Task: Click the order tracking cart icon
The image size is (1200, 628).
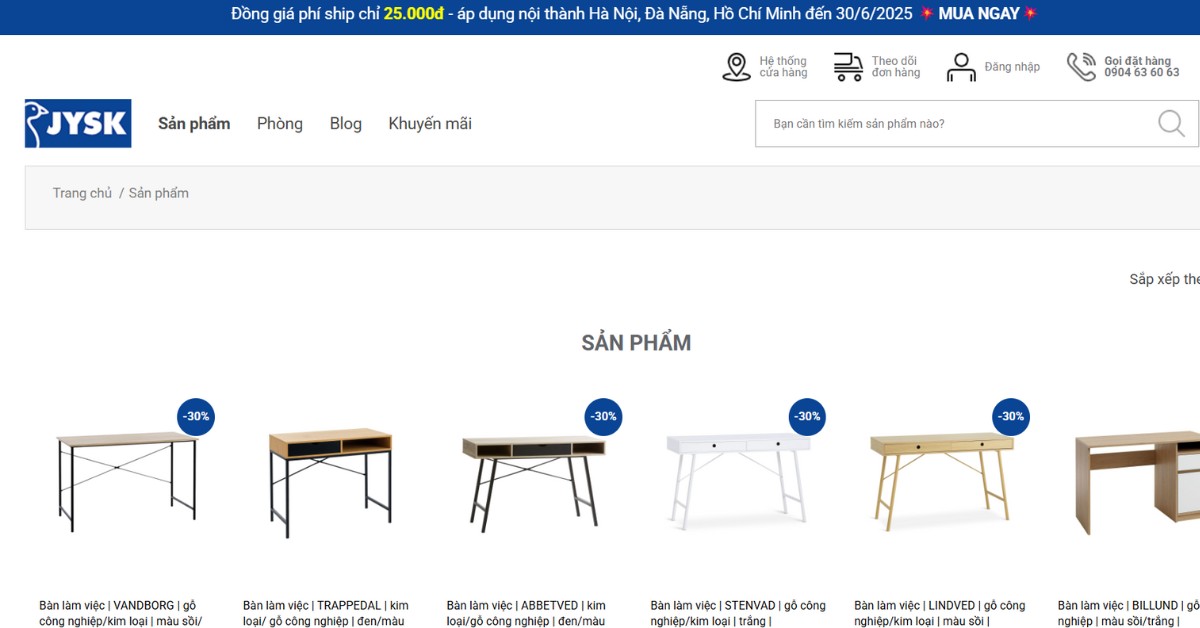Action: (x=848, y=67)
